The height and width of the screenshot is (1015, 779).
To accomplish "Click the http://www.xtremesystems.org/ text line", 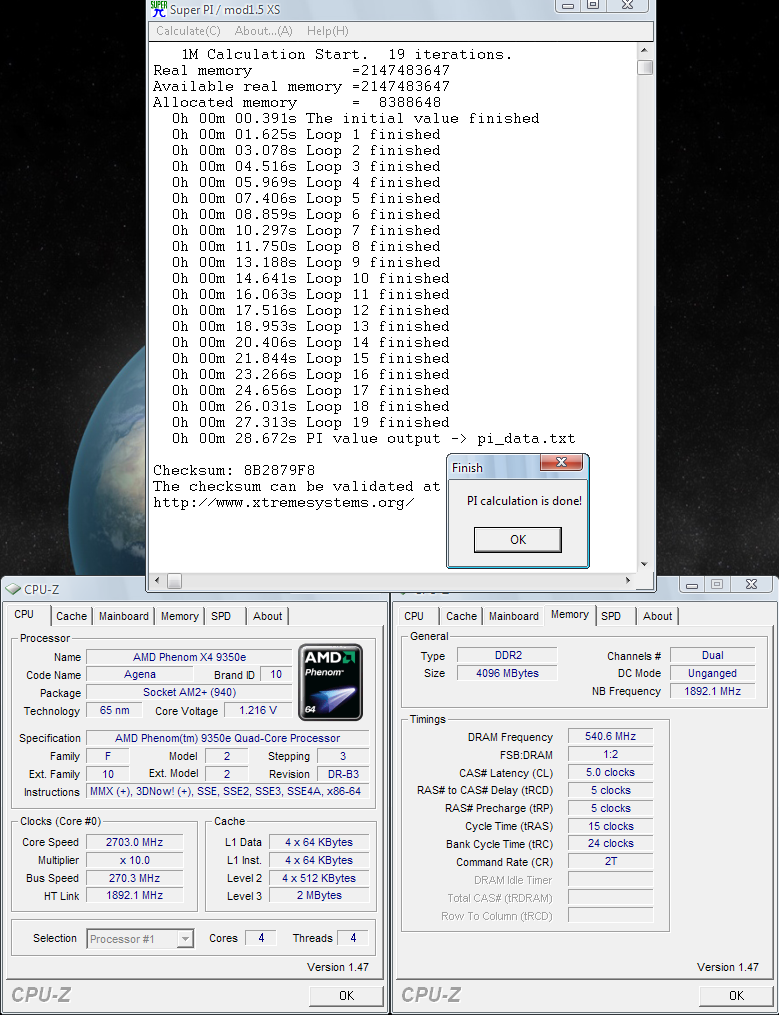I will pyautogui.click(x=284, y=503).
